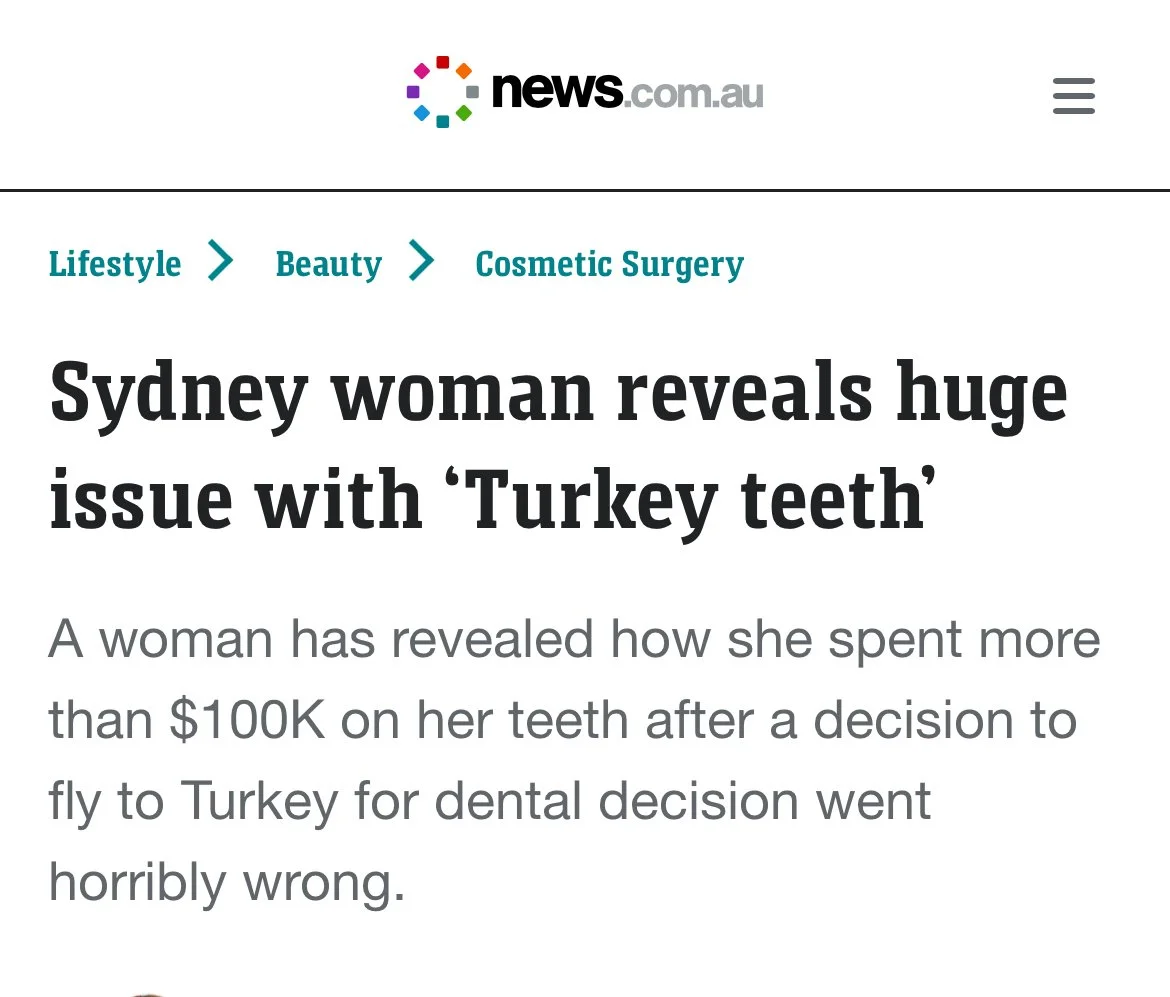Open the Cosmetic Surgery breadcrumb category
The image size is (1170, 997).
[610, 265]
